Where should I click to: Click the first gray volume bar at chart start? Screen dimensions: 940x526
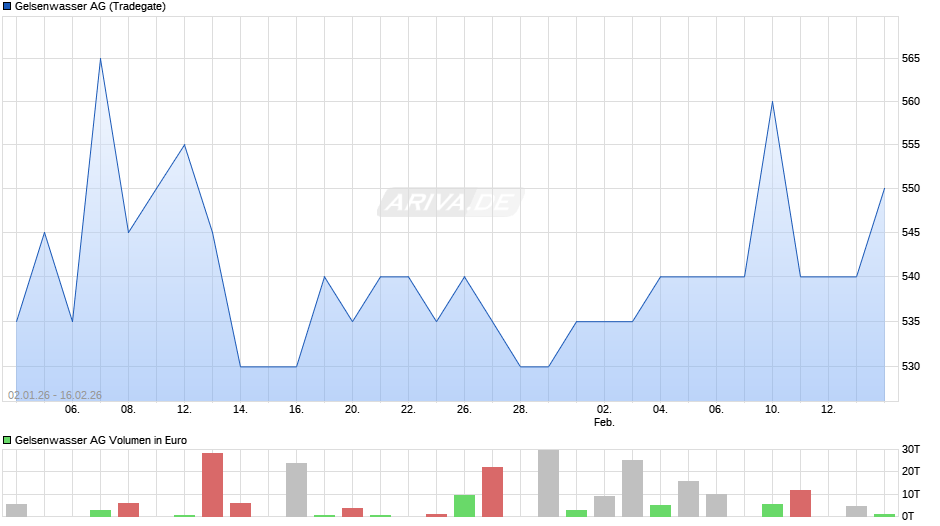(x=16, y=510)
